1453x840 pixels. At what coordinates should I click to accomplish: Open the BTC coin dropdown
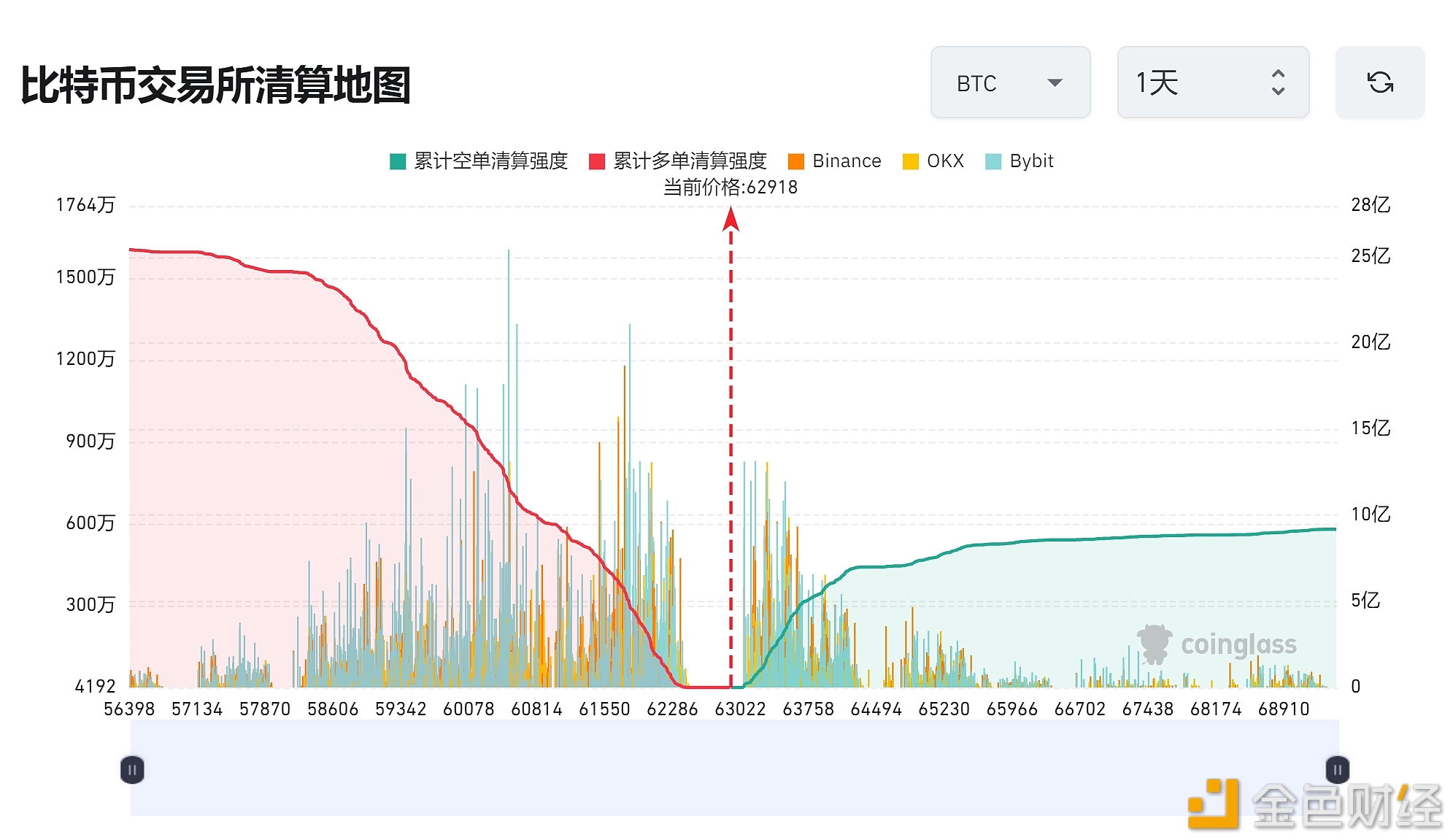[x=1010, y=82]
